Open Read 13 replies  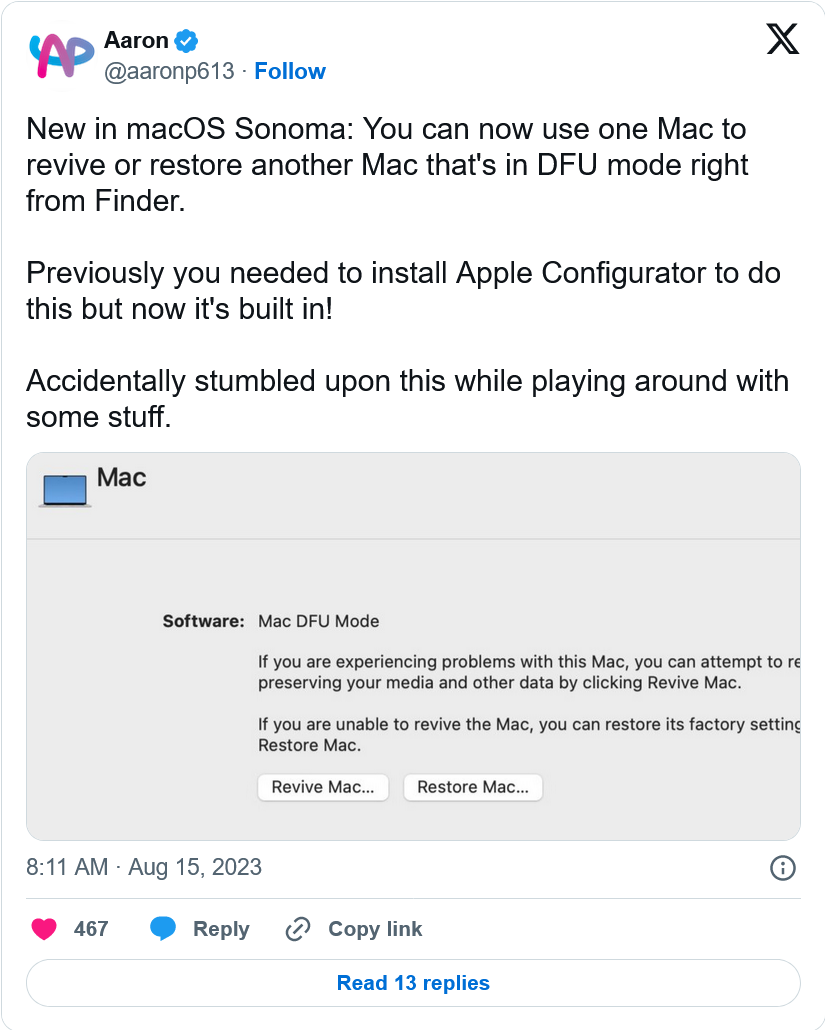click(413, 983)
